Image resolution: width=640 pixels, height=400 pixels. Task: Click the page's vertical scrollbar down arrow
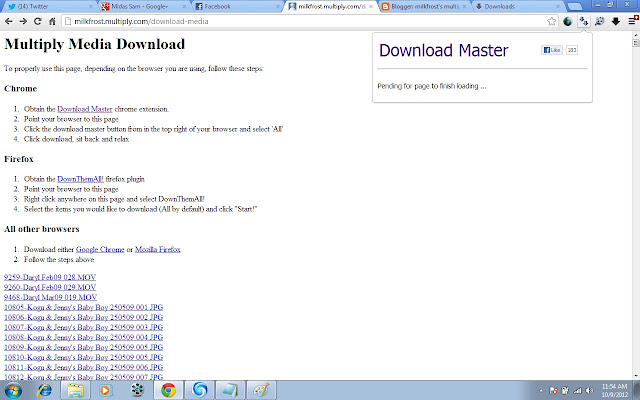pyautogui.click(x=636, y=376)
